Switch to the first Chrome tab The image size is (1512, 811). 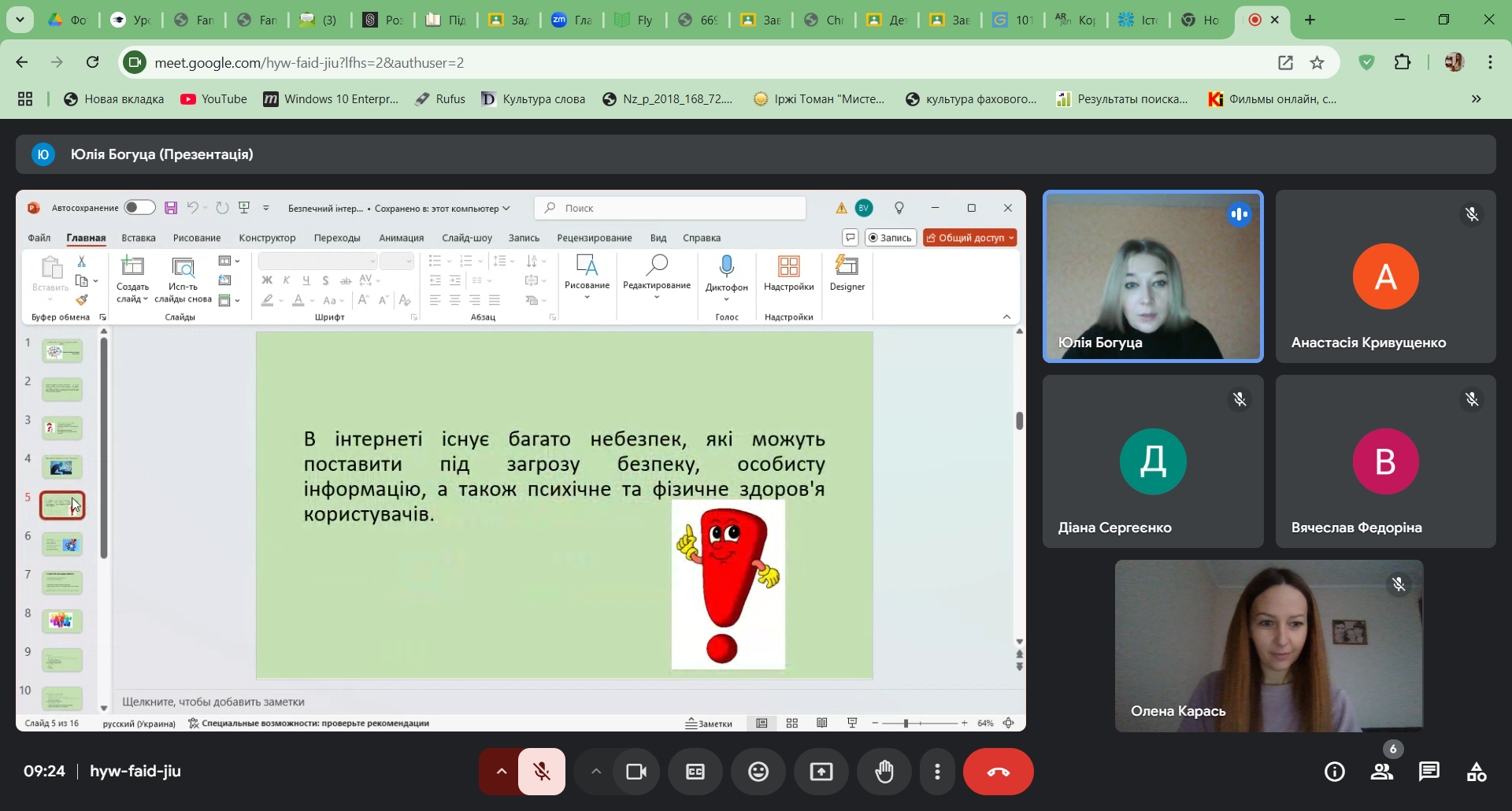(x=68, y=20)
